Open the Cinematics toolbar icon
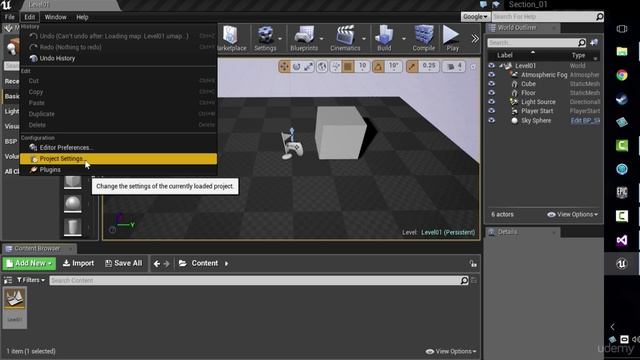Image resolution: width=640 pixels, height=360 pixels. [345, 38]
